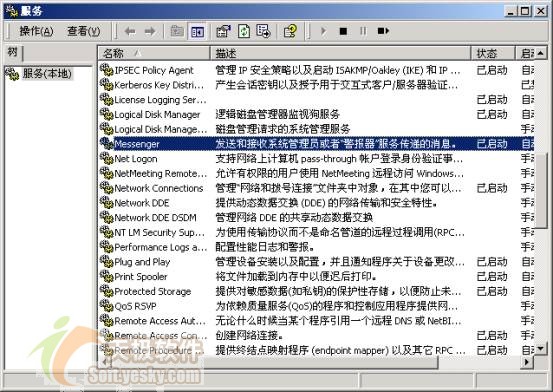
Task: Pause the service with pause icon
Action: point(363,31)
